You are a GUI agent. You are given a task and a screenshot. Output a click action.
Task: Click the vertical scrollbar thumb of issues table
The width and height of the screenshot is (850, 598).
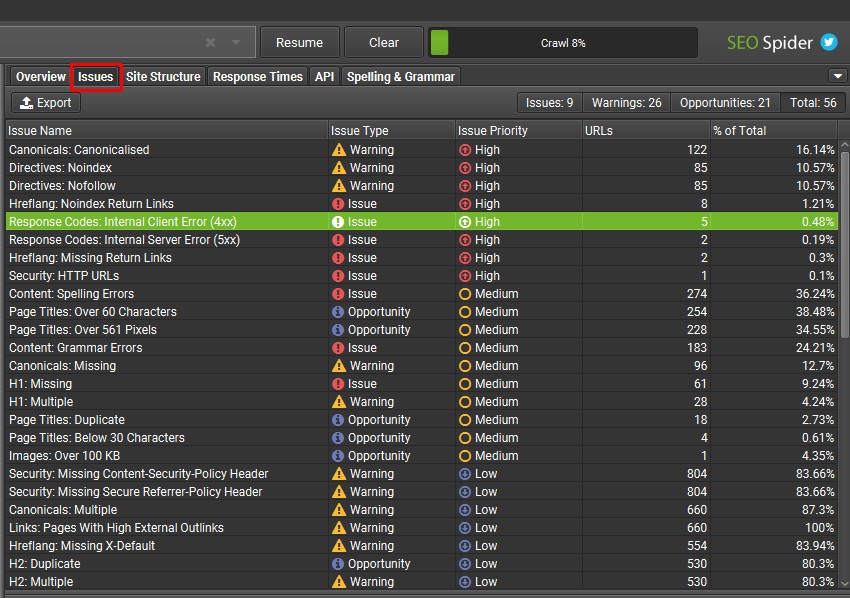click(845, 245)
